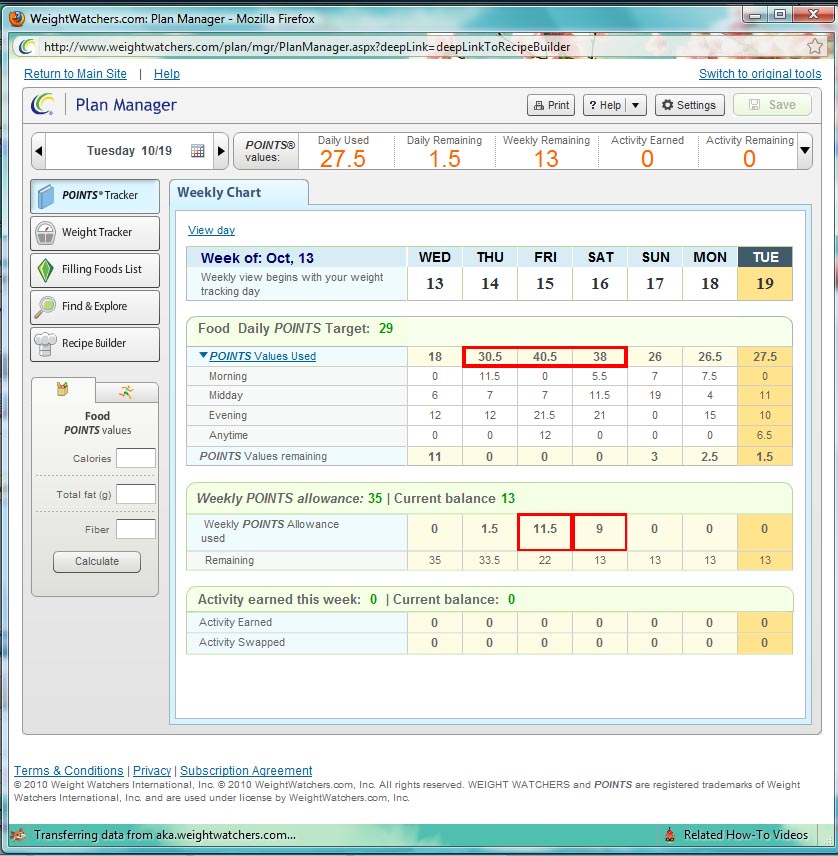The height and width of the screenshot is (856, 838).
Task: Click the Daily Used 27.5 value
Action: [x=342, y=159]
